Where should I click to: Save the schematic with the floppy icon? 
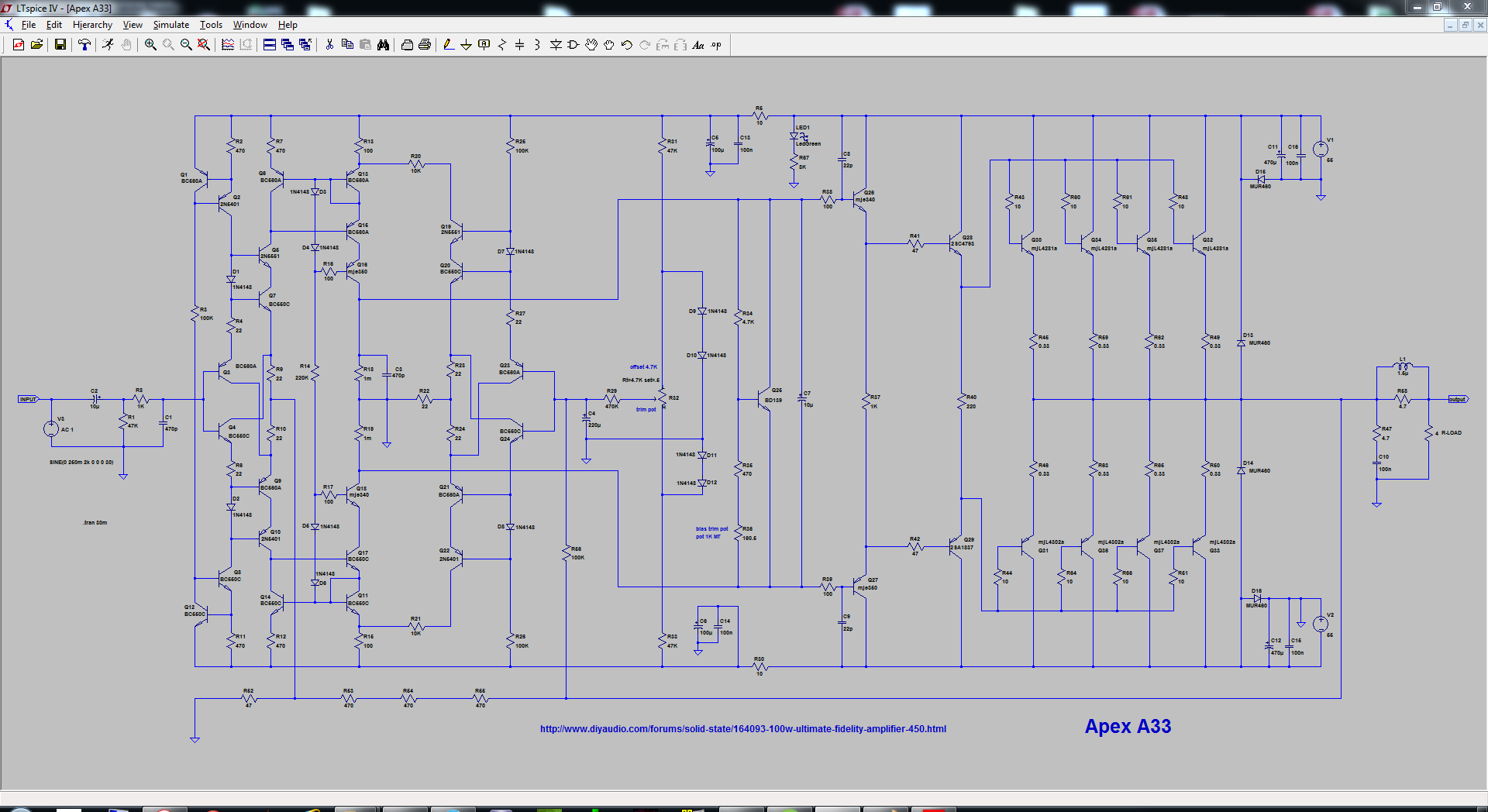[x=60, y=45]
